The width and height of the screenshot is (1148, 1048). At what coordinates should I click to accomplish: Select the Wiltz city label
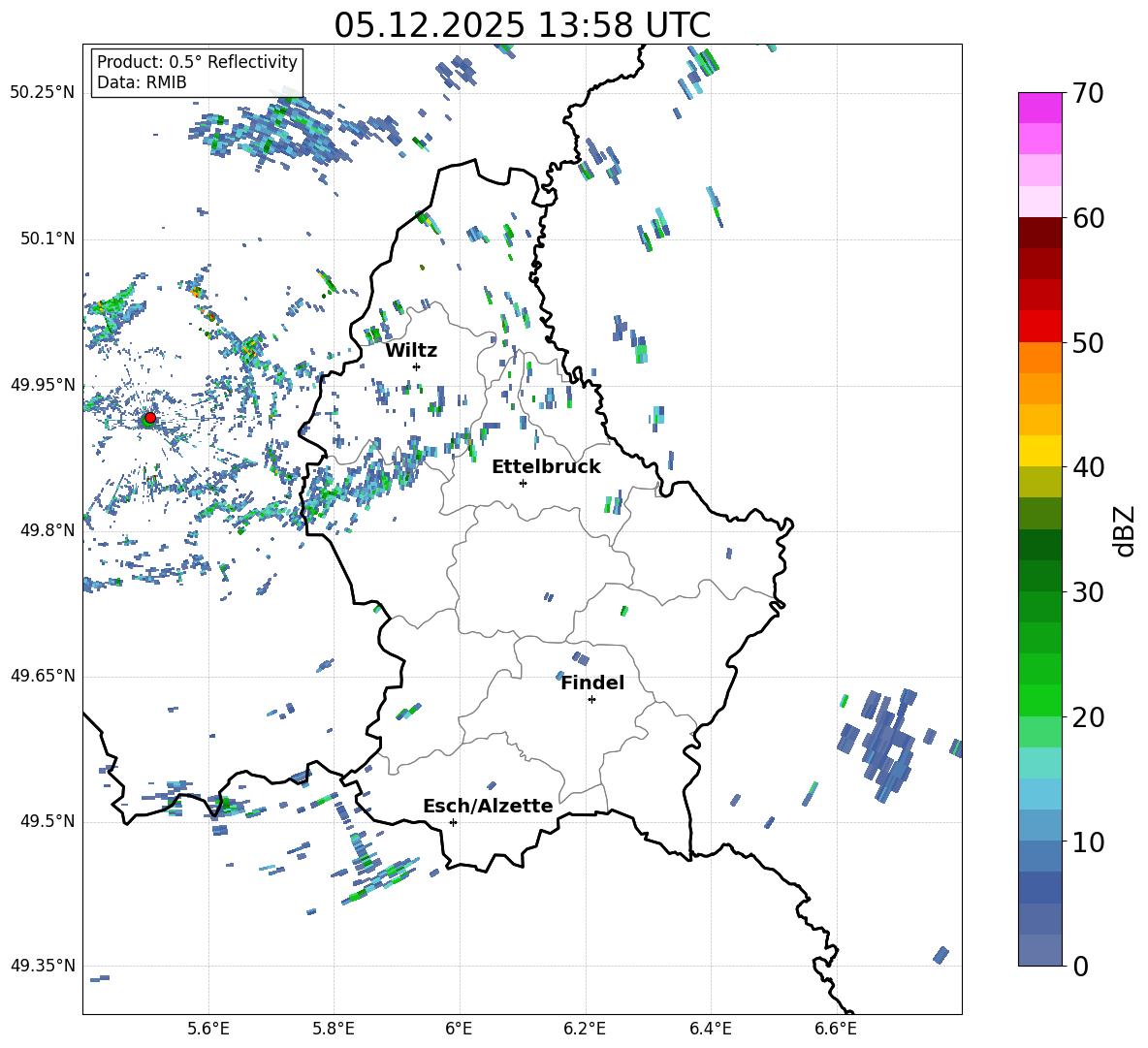click(x=411, y=351)
